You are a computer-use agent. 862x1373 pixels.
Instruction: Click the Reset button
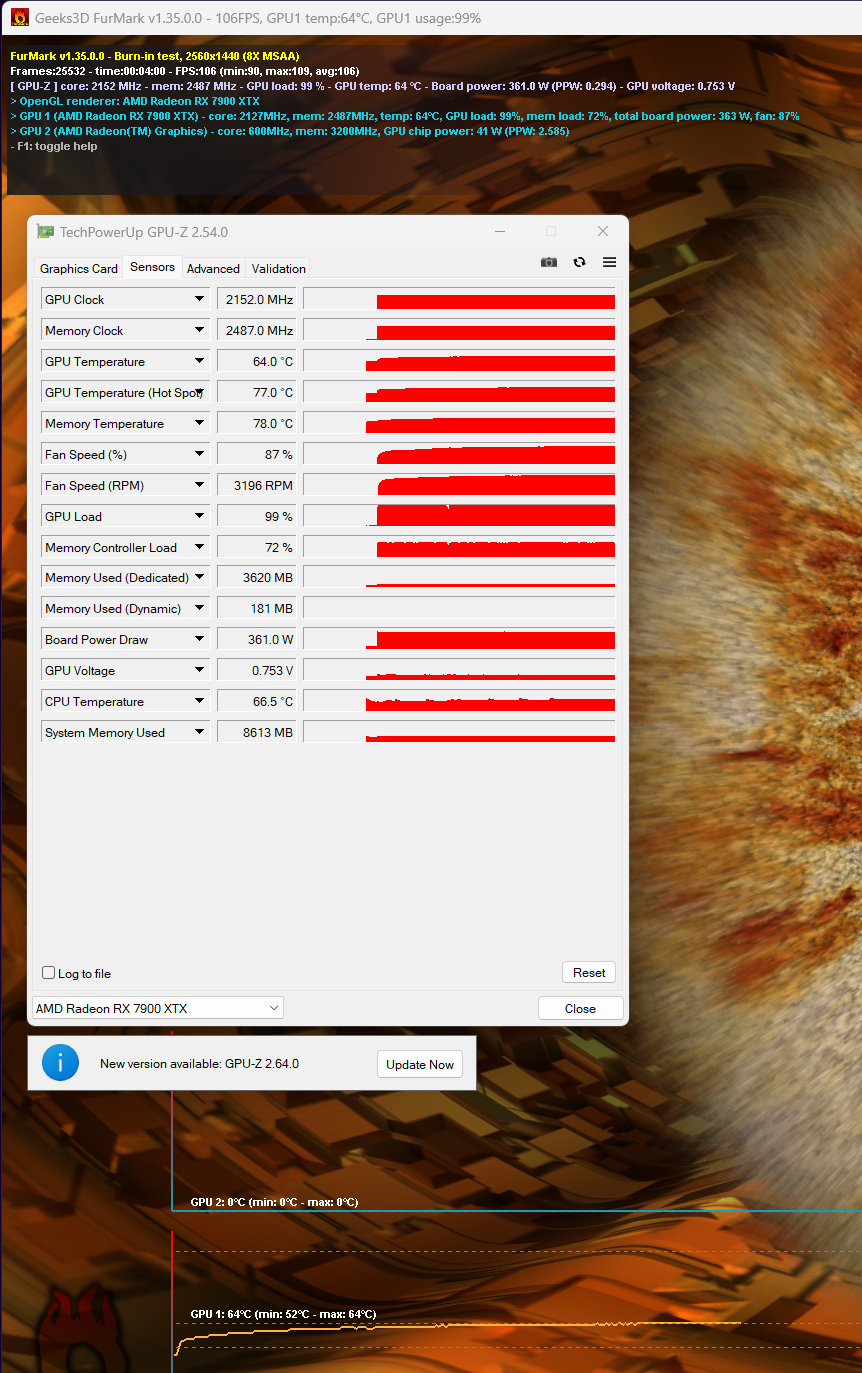click(589, 972)
